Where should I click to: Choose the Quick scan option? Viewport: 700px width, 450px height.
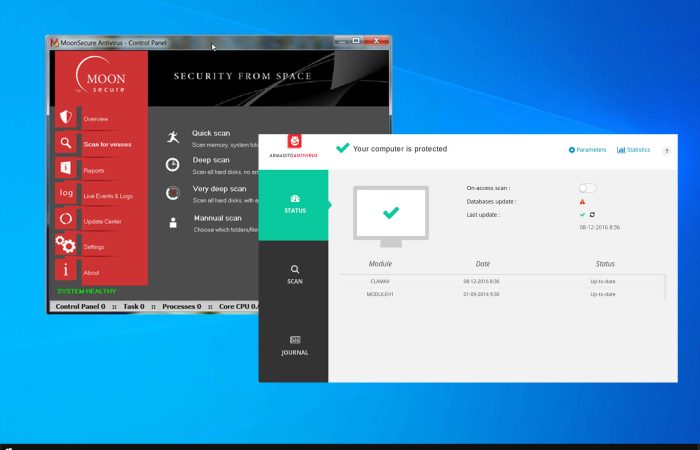211,133
